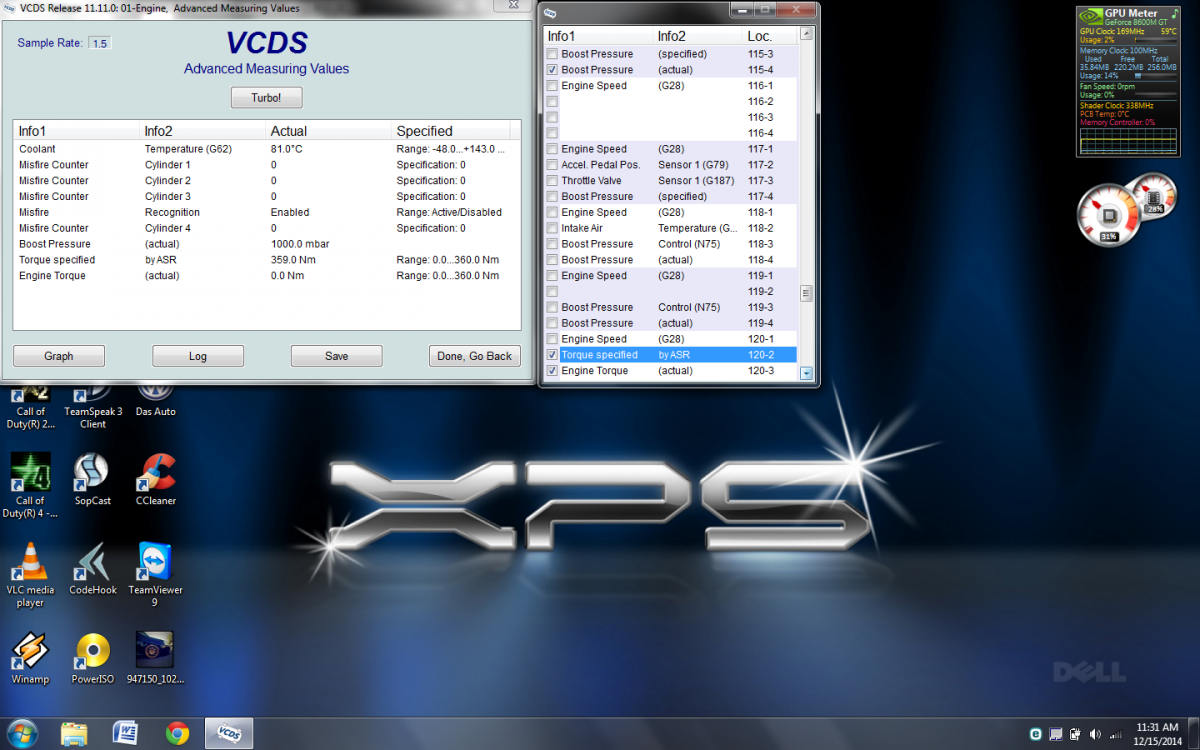Launch Google Chrome from the taskbar
Screen dimensions: 1200x750
178,734
